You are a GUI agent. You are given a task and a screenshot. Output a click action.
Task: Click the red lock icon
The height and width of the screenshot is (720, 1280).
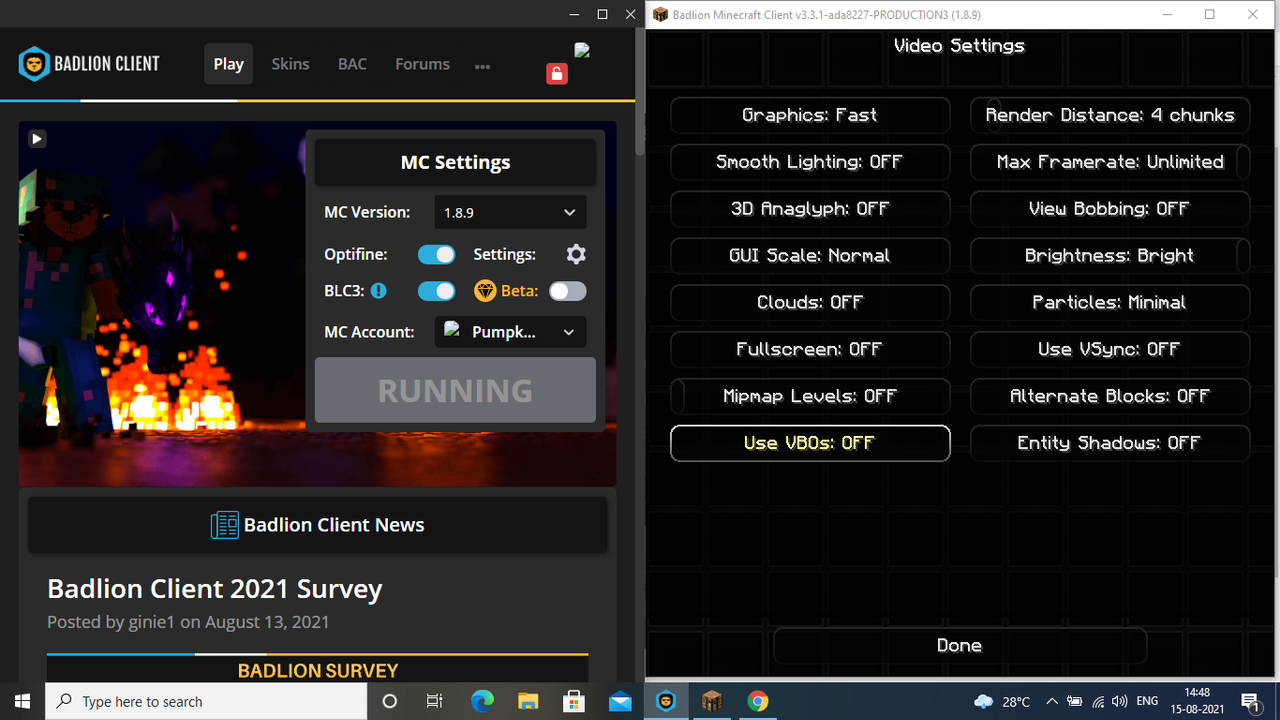[557, 74]
